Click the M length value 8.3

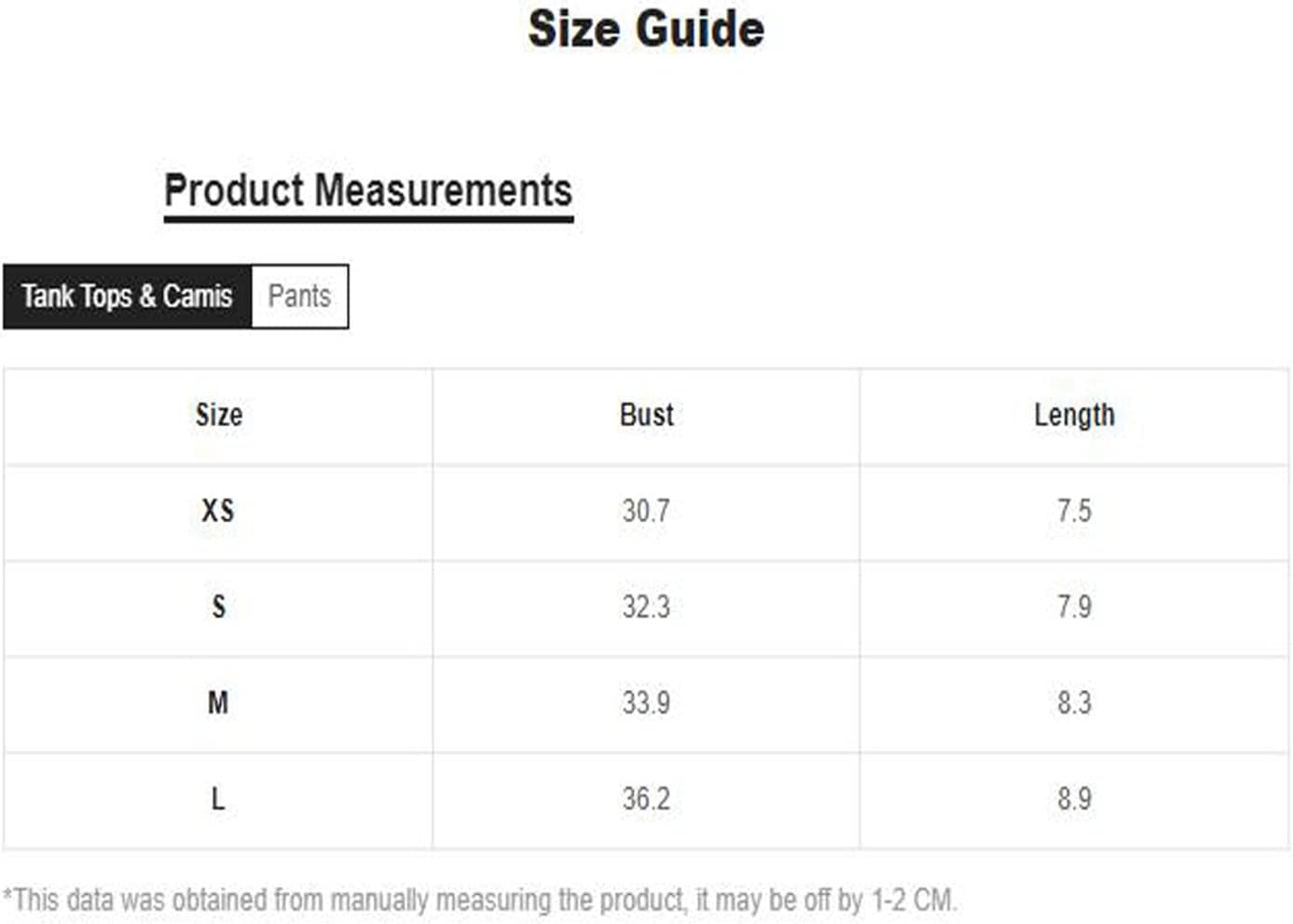(x=1074, y=703)
